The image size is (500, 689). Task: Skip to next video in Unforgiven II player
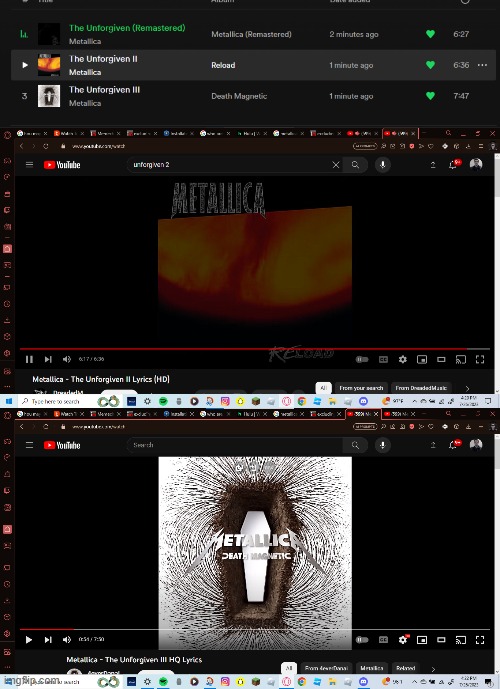click(48, 359)
